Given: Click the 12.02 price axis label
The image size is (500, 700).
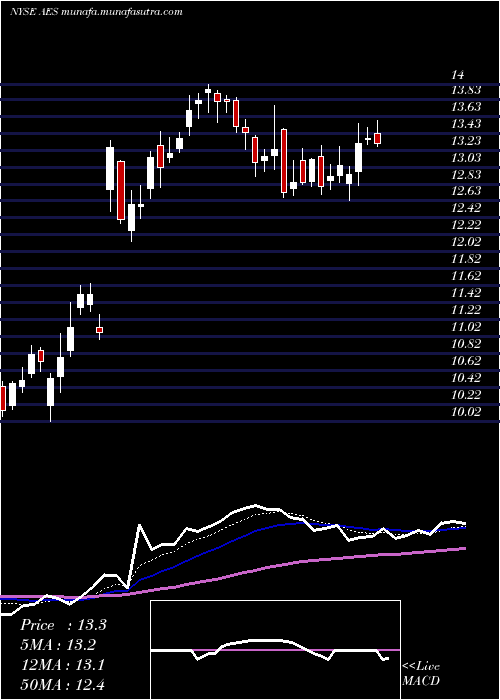Looking at the screenshot, I should [x=466, y=242].
